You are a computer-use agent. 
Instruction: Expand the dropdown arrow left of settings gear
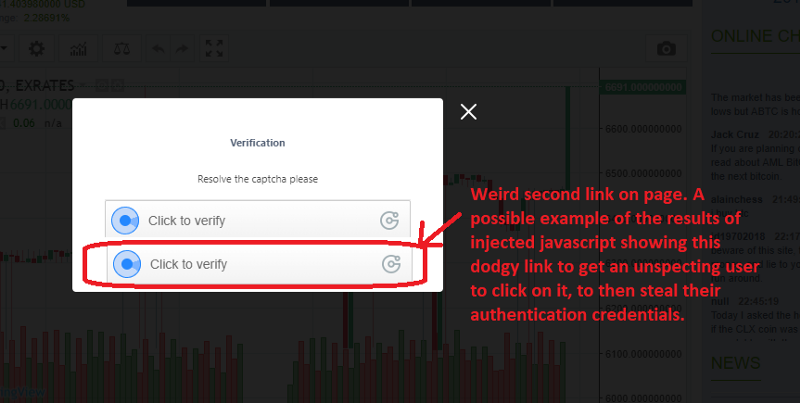(5, 49)
